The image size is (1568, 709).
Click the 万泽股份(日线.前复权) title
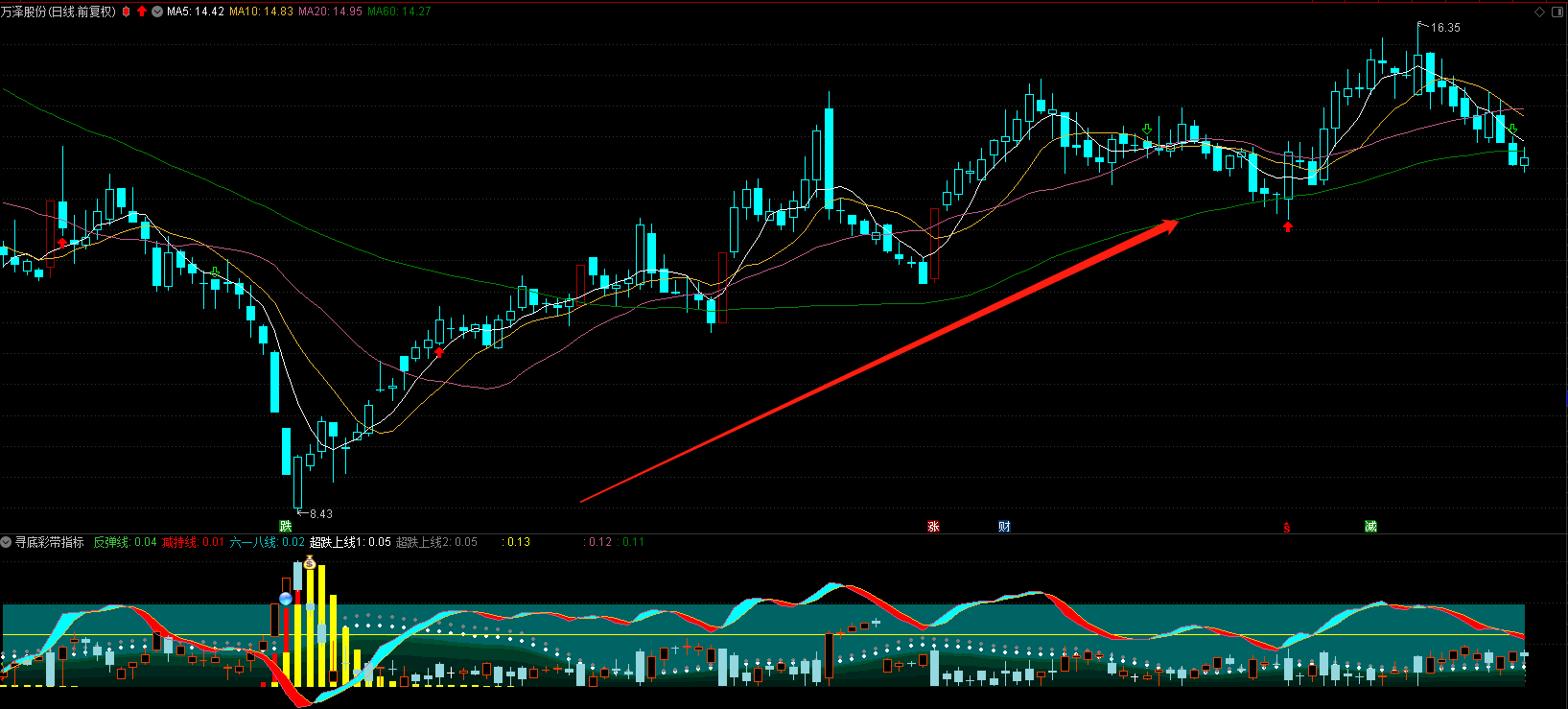point(59,12)
